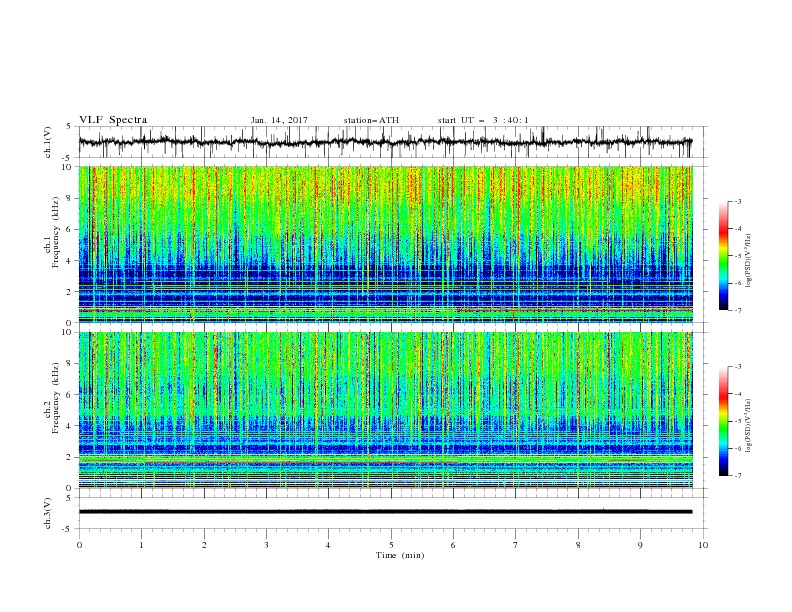Image resolution: width=792 pixels, height=612 pixels.
Task: Click the ch.3 flat waveform panel
Action: pos(392,513)
